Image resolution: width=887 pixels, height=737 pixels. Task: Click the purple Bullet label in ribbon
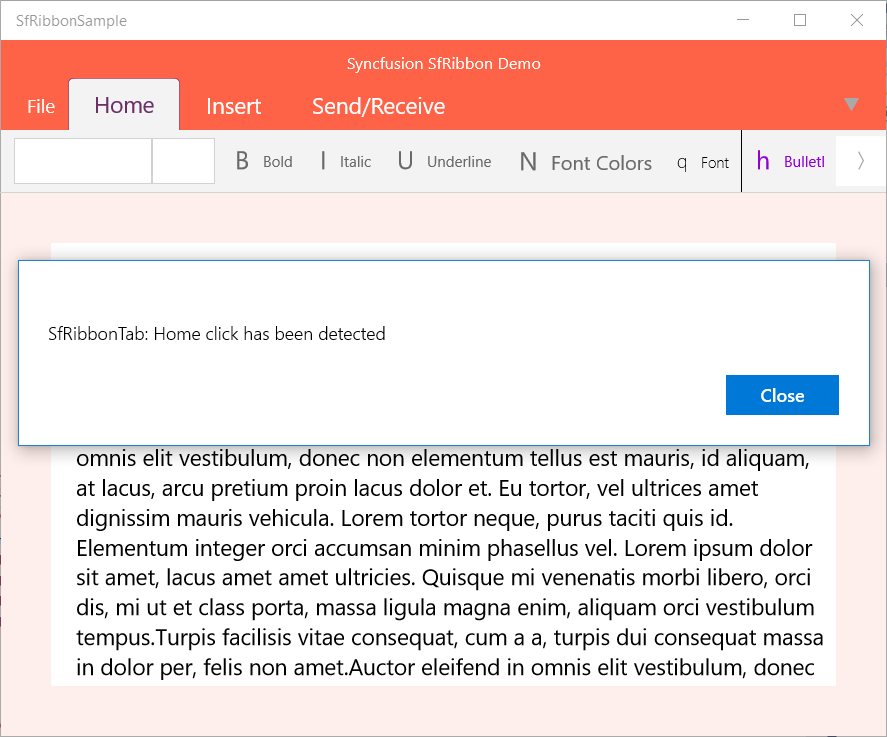804,162
